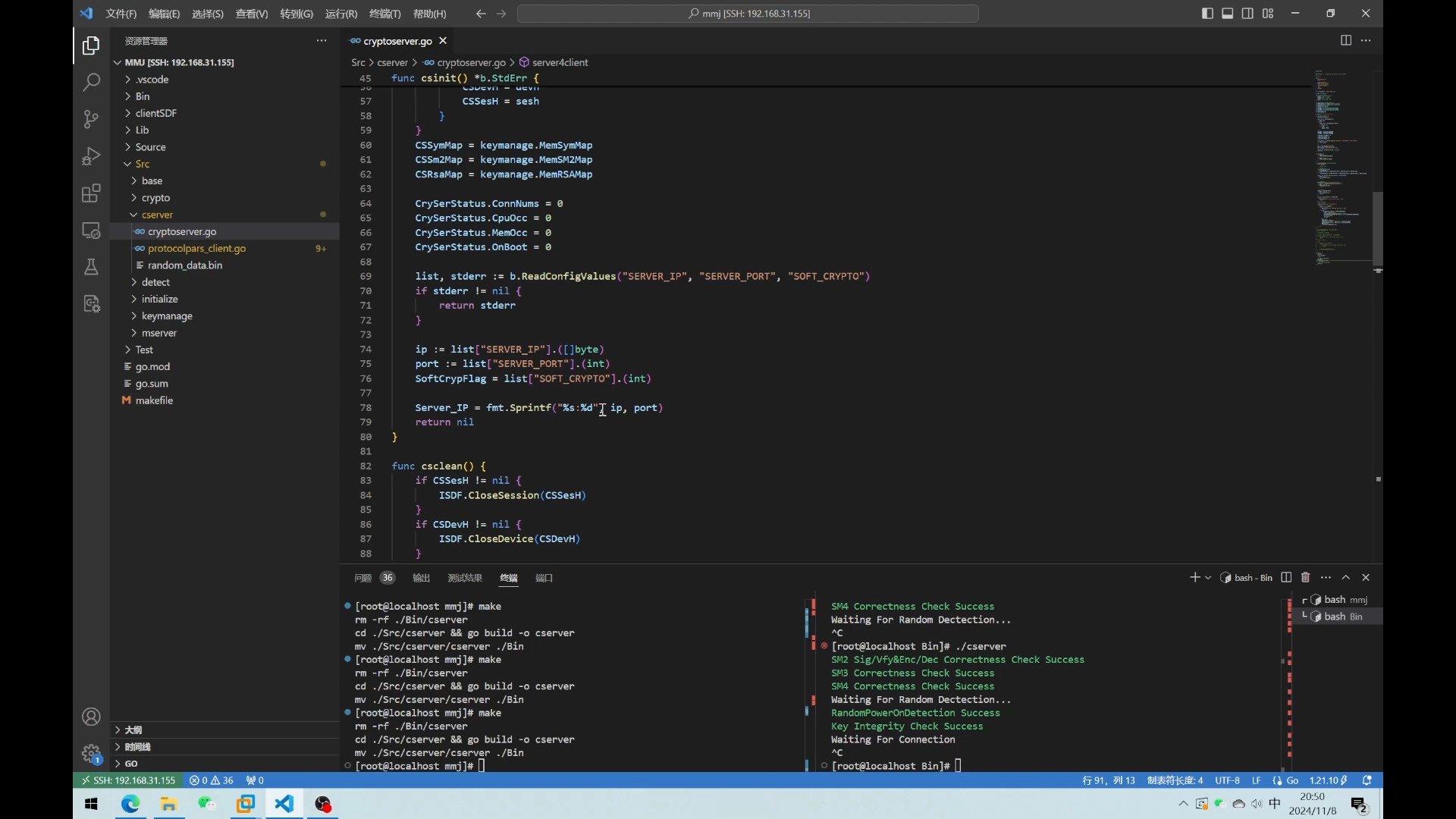Click the Go Back navigation arrow
The width and height of the screenshot is (1456, 819).
tap(481, 14)
